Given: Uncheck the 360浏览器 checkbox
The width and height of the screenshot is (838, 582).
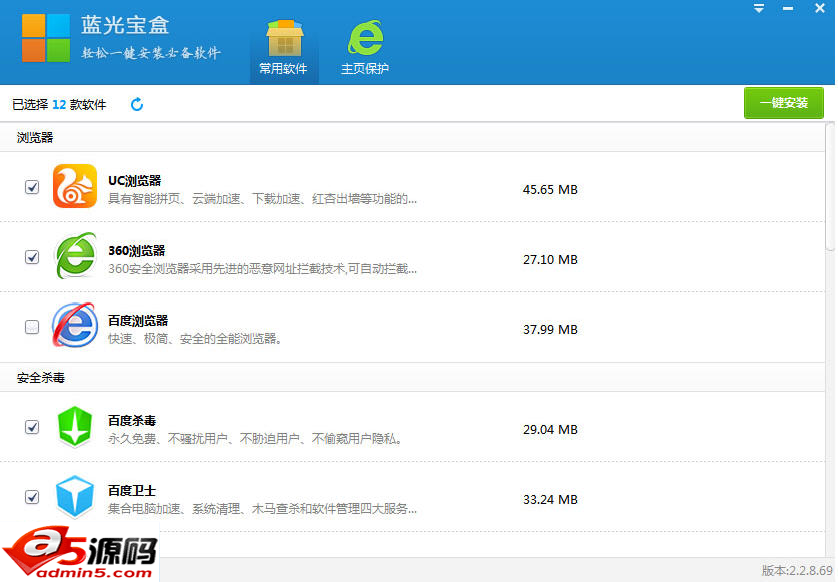Looking at the screenshot, I should 32,257.
